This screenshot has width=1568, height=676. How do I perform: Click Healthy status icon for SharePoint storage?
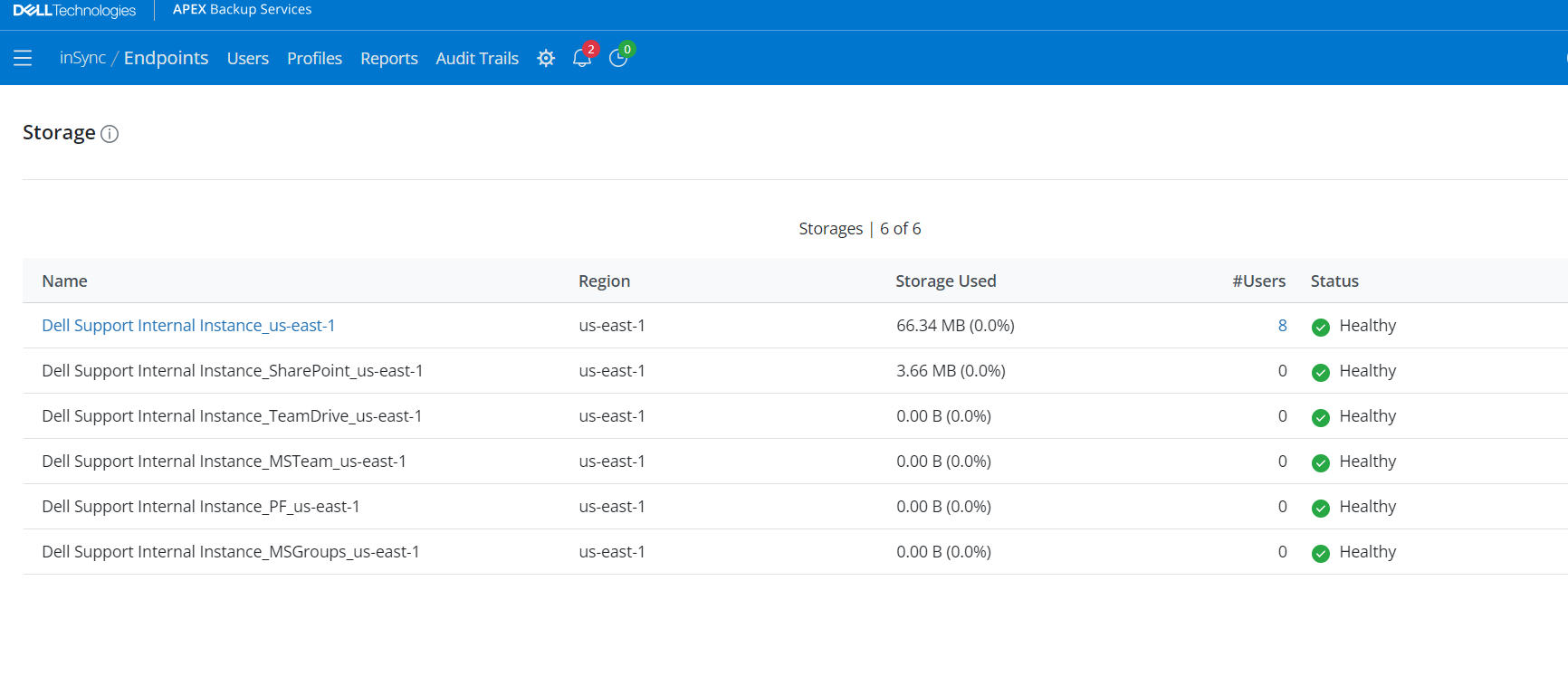coord(1321,372)
